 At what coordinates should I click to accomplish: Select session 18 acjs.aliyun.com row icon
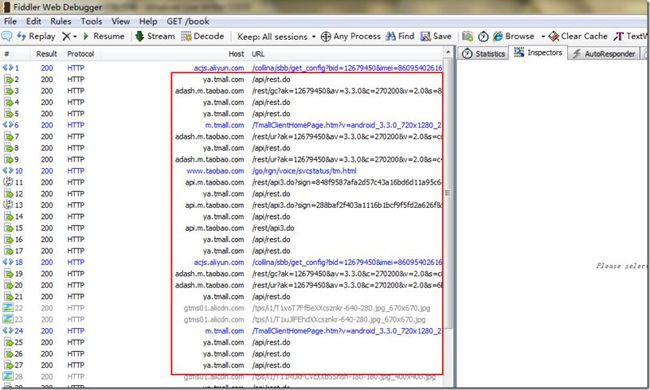tap(8, 262)
